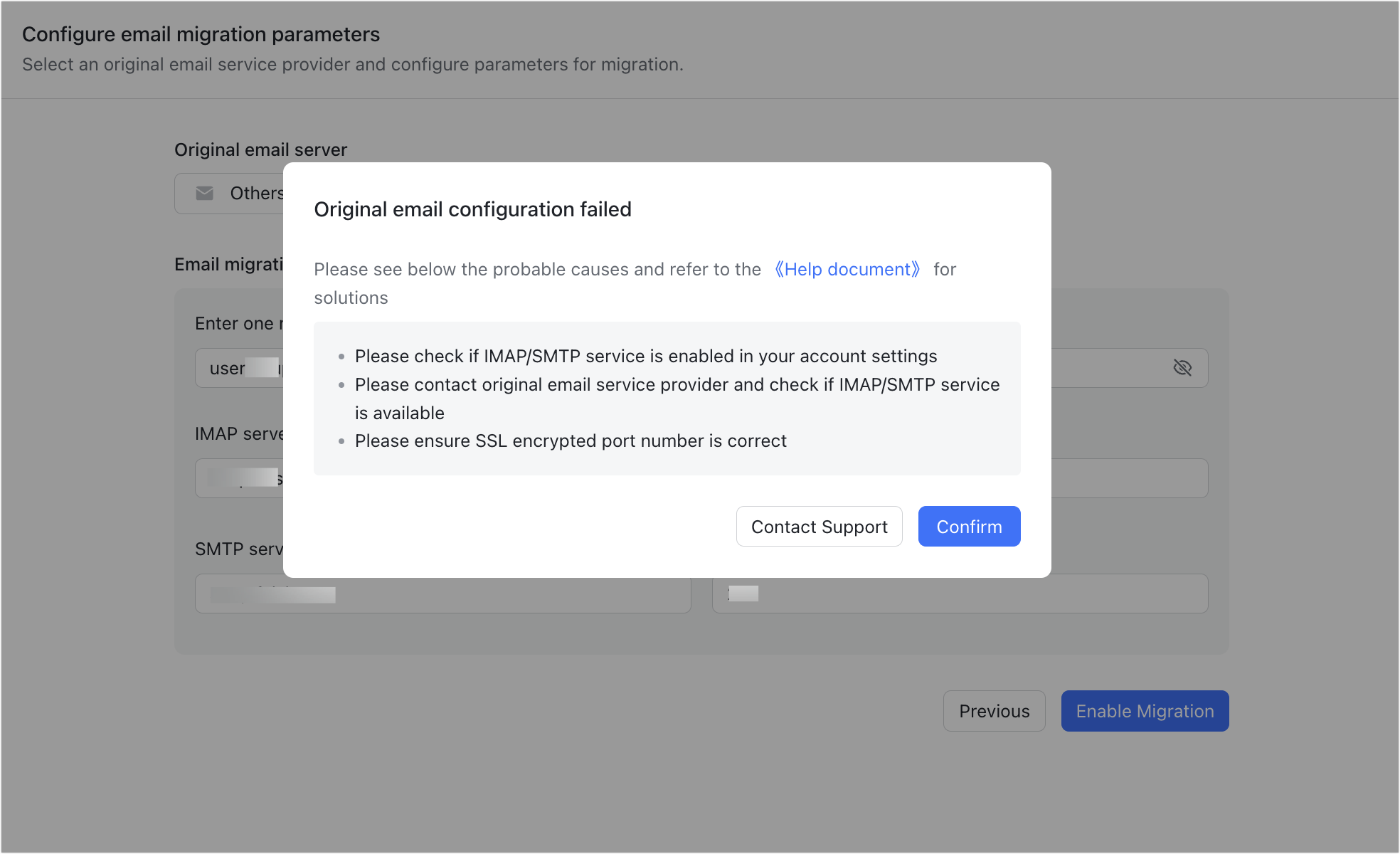The width and height of the screenshot is (1400, 854).
Task: Click the Original email server label
Action: tap(260, 149)
